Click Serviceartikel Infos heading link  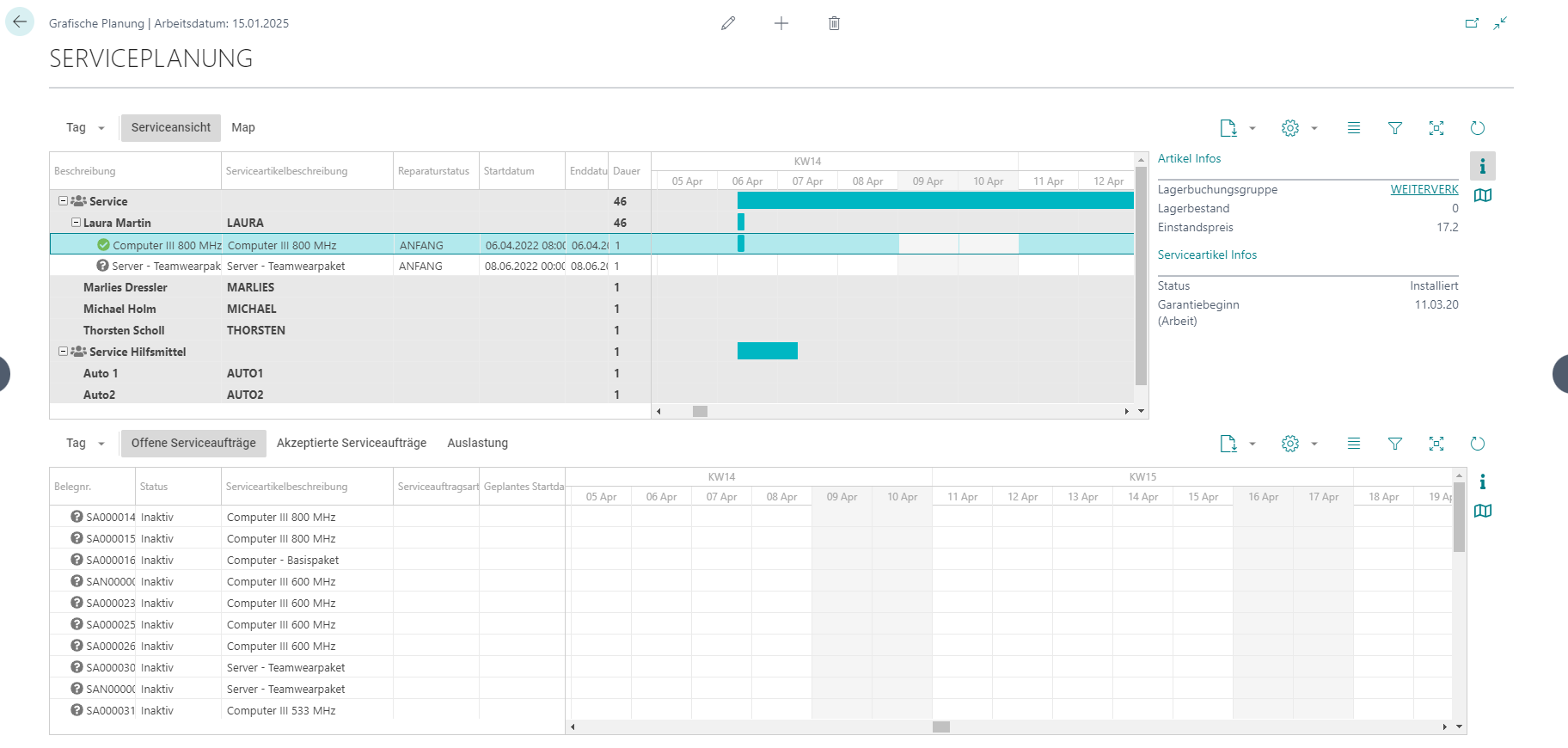pos(1207,254)
